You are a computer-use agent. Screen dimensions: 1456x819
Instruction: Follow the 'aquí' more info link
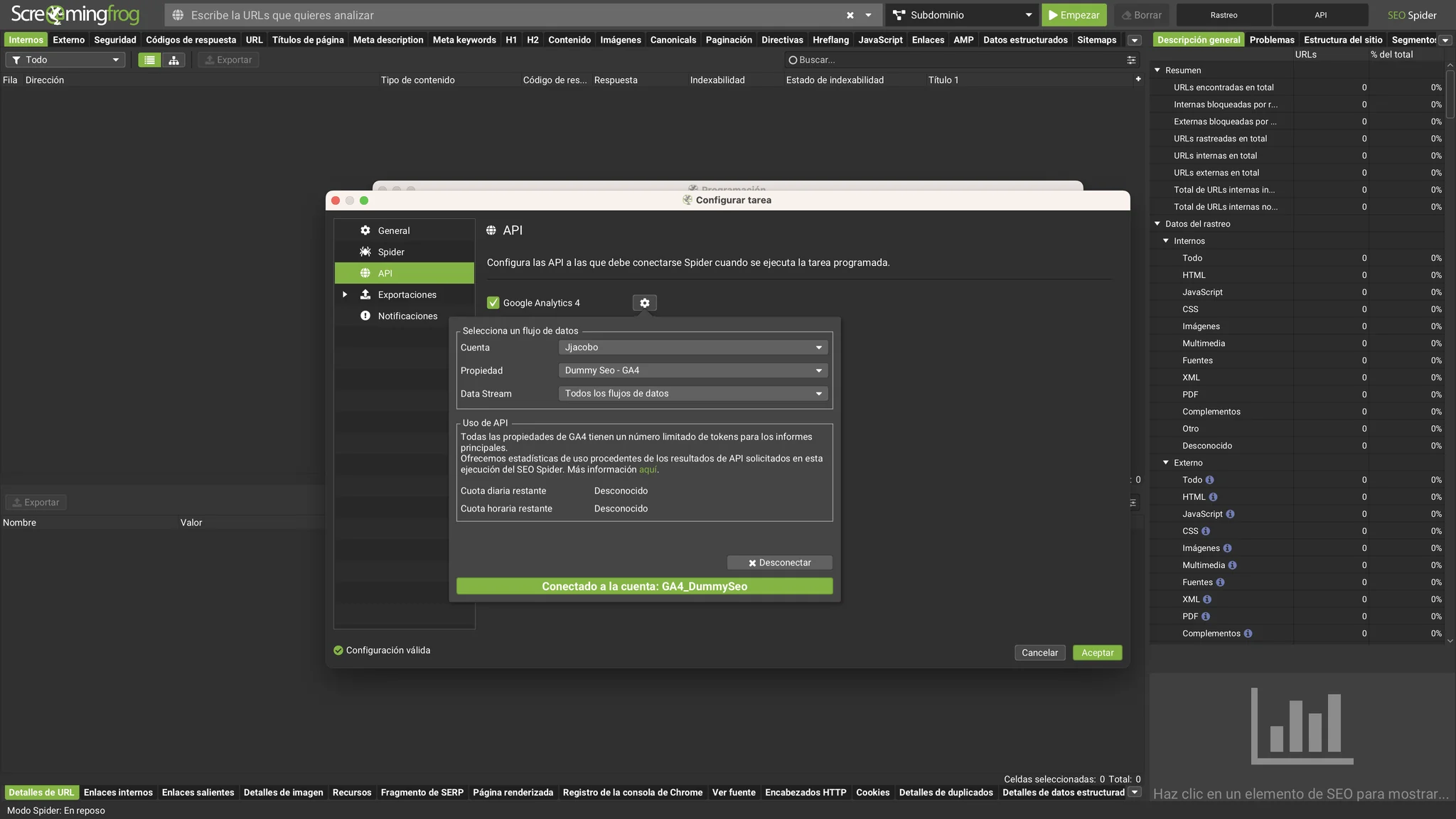[648, 469]
